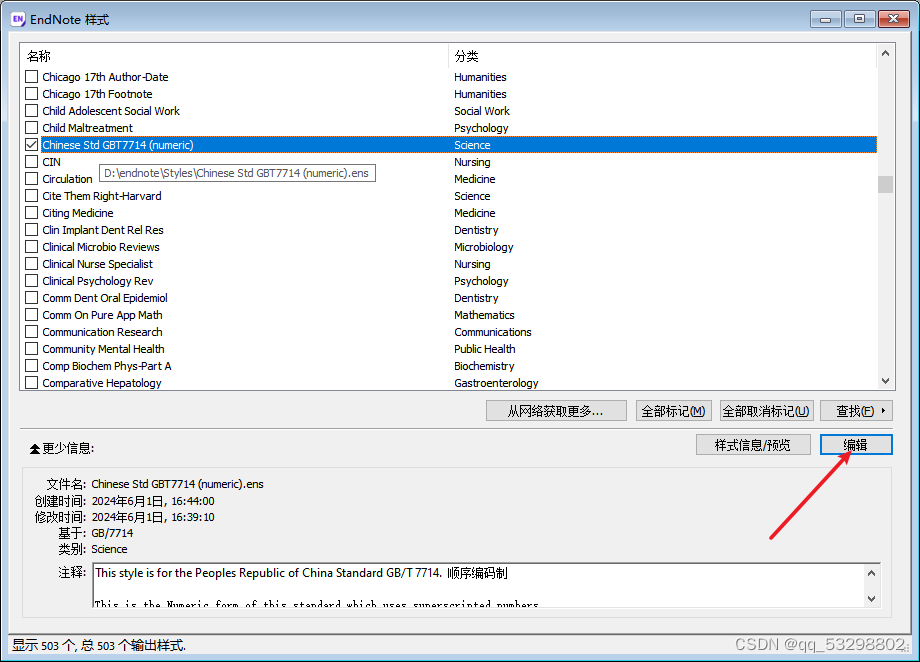This screenshot has height=662, width=920.
Task: Tick the Clinical Psychology Rev checkbox
Action: 32,281
